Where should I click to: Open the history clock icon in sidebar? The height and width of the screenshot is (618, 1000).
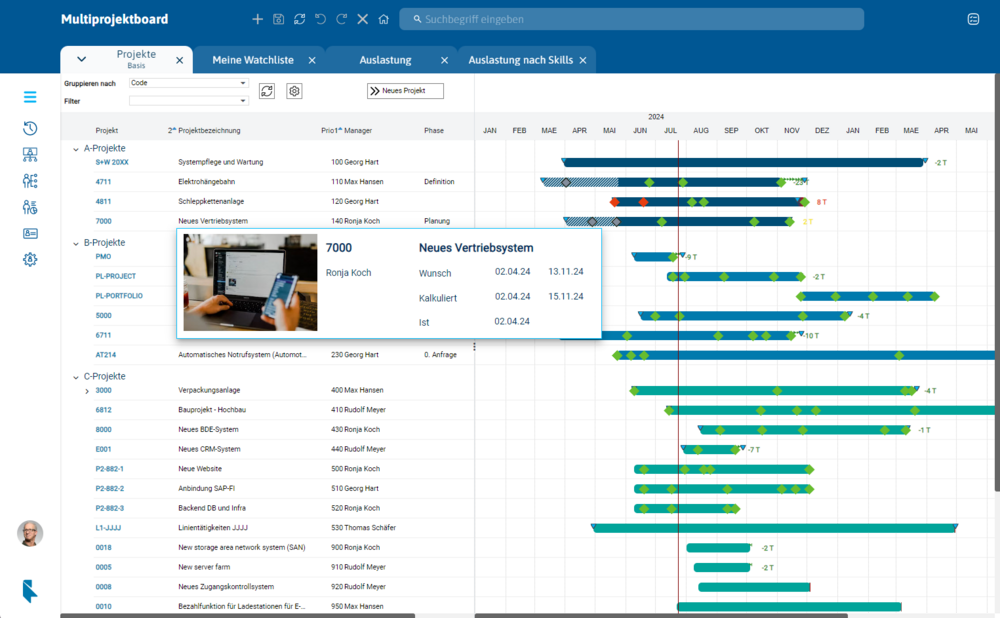[x=30, y=128]
